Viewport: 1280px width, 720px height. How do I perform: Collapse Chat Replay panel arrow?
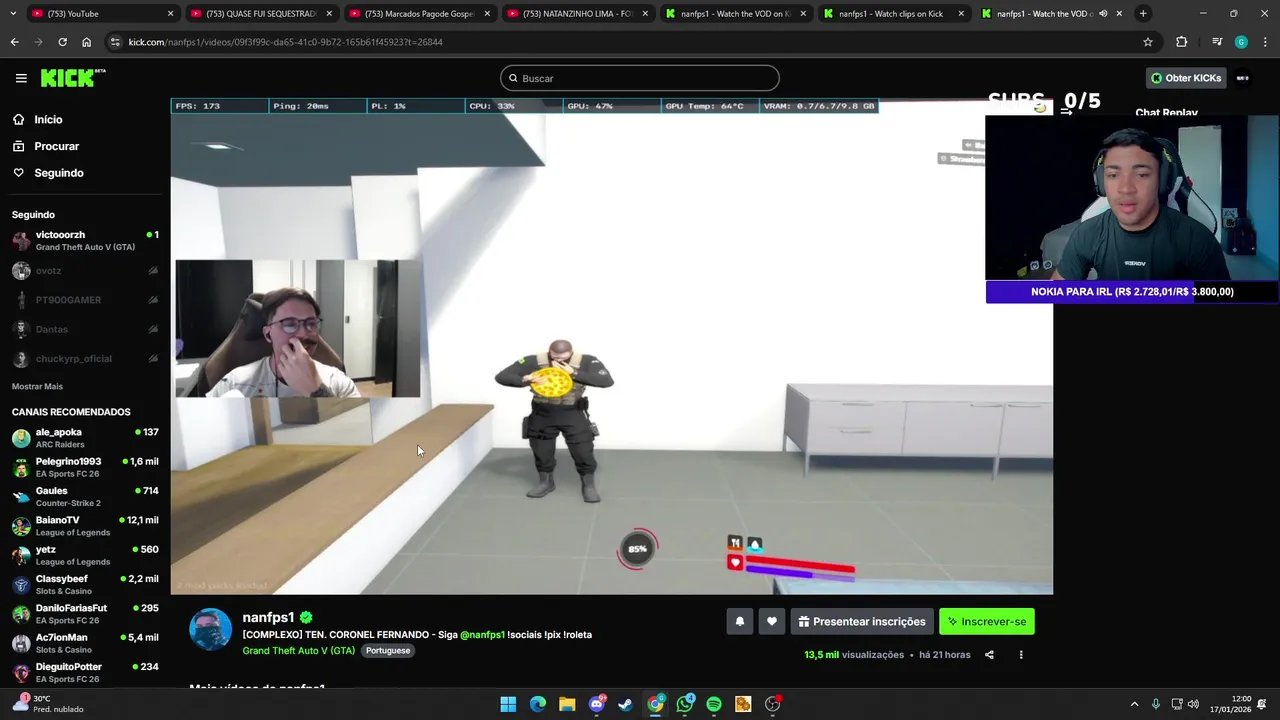[x=1066, y=113]
